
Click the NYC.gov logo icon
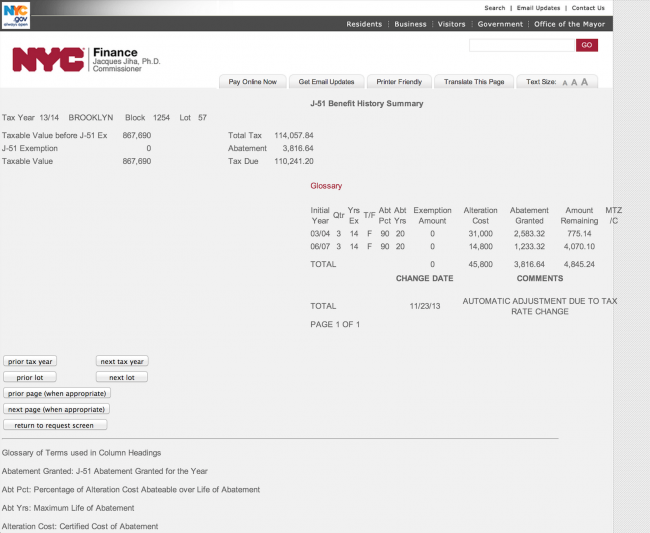point(16,15)
